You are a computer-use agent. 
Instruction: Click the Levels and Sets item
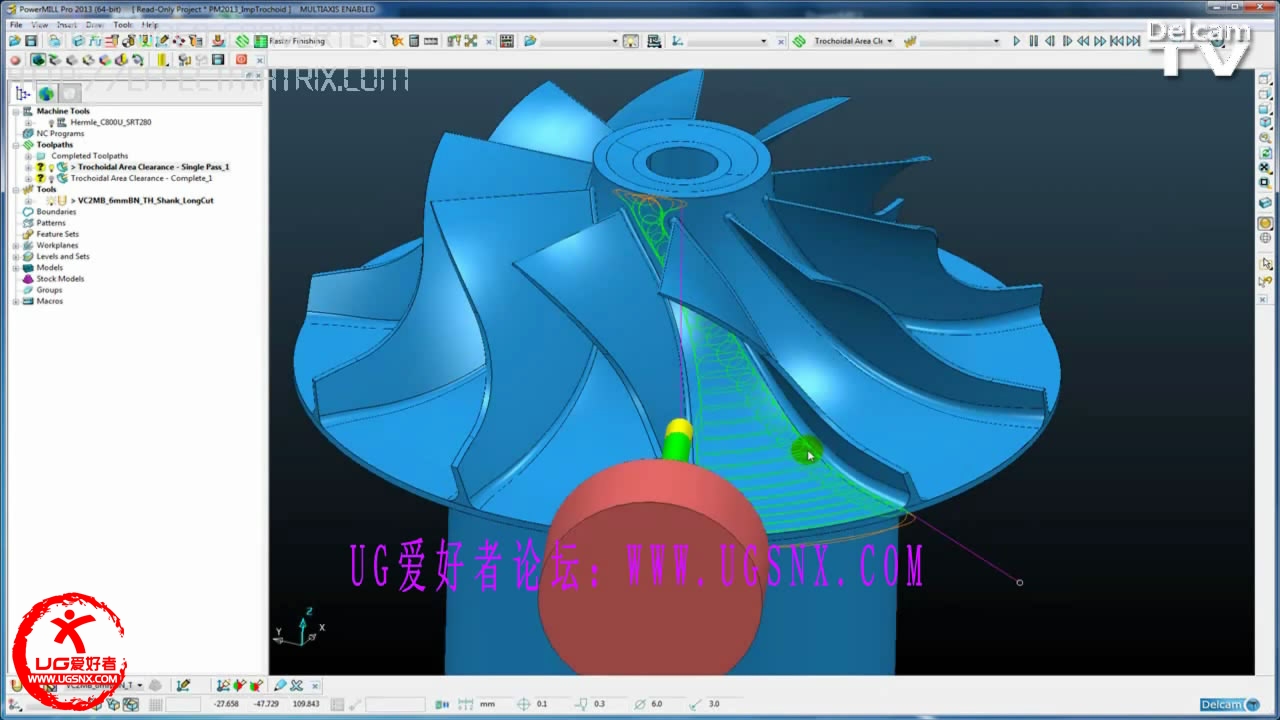(63, 256)
